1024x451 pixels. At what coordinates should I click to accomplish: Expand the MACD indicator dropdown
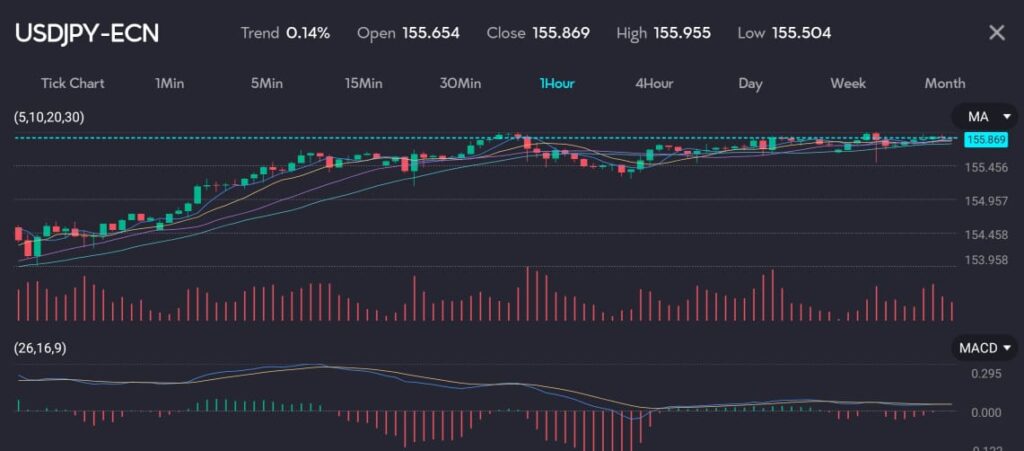point(985,348)
